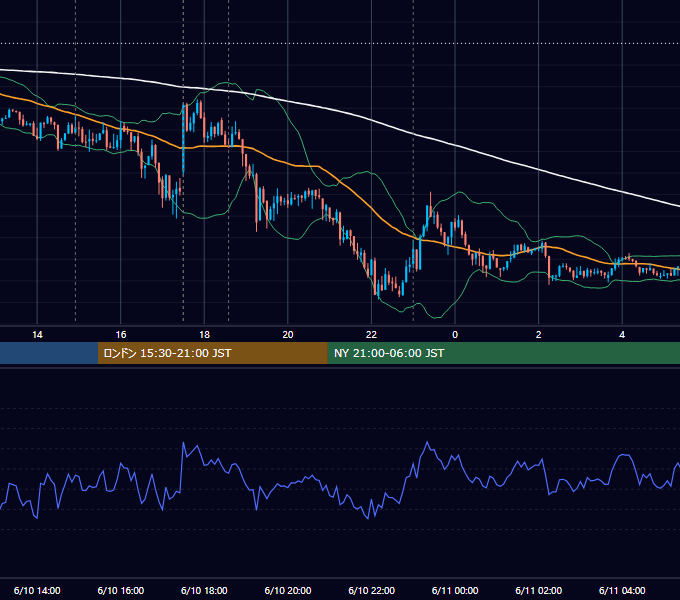The image size is (680, 600).
Task: Click hour label 2 on price chart axis
Action: pos(539,335)
